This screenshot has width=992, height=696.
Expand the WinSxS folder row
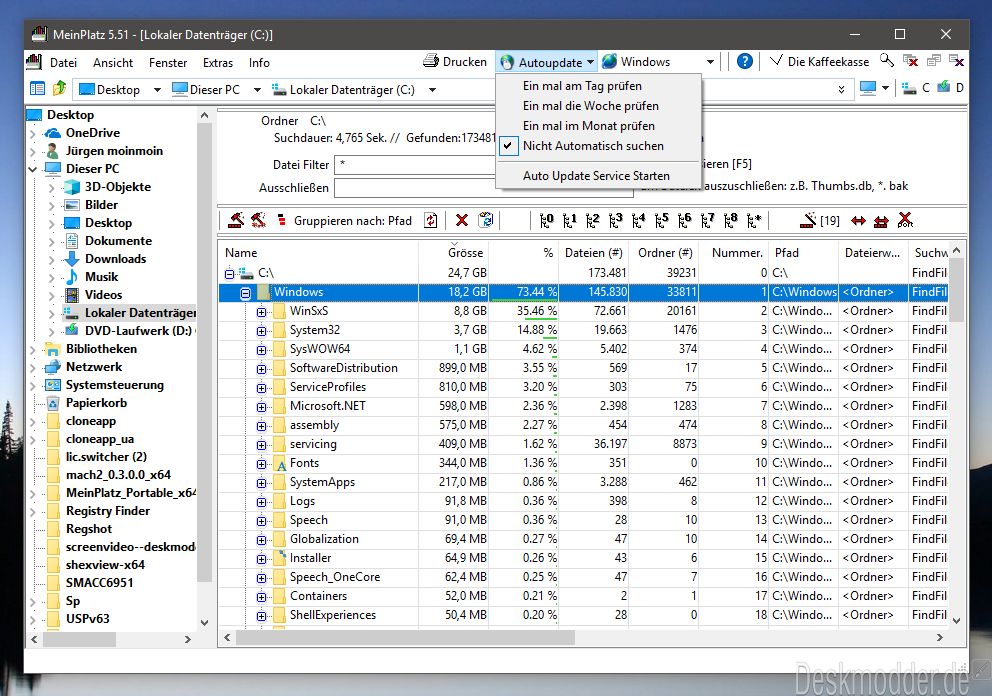pyautogui.click(x=261, y=312)
